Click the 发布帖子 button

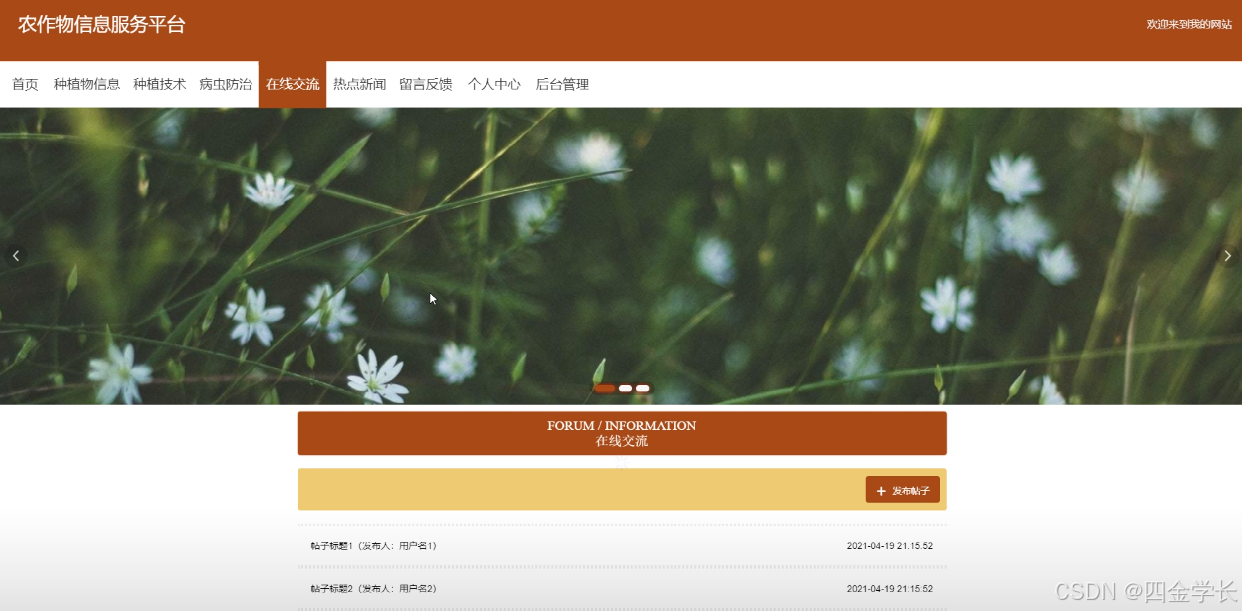(902, 490)
